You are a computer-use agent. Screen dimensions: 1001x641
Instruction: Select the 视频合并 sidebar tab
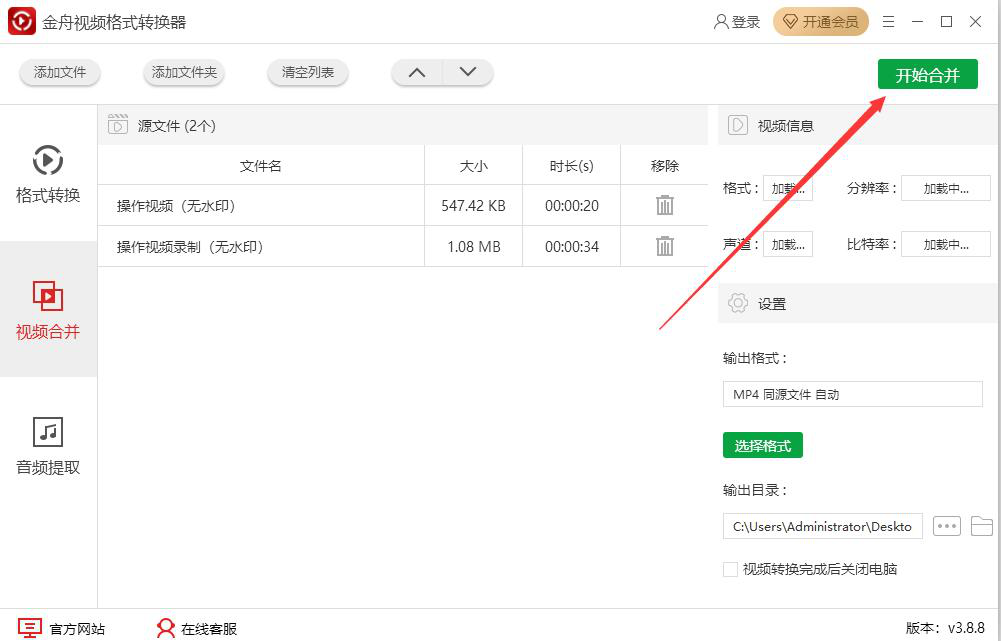[x=48, y=310]
